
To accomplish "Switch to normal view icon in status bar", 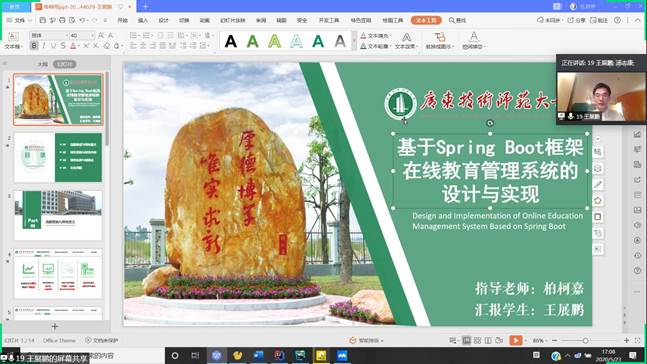I will point(466,340).
